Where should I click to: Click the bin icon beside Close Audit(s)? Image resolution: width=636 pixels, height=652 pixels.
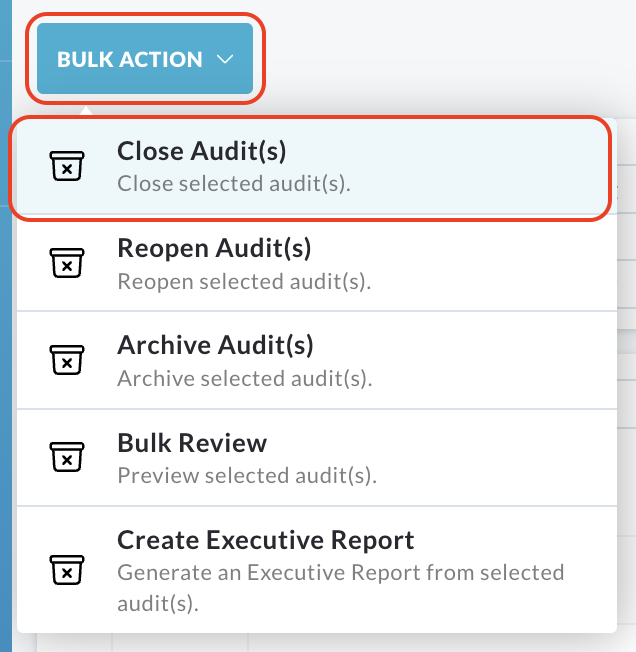tap(67, 166)
